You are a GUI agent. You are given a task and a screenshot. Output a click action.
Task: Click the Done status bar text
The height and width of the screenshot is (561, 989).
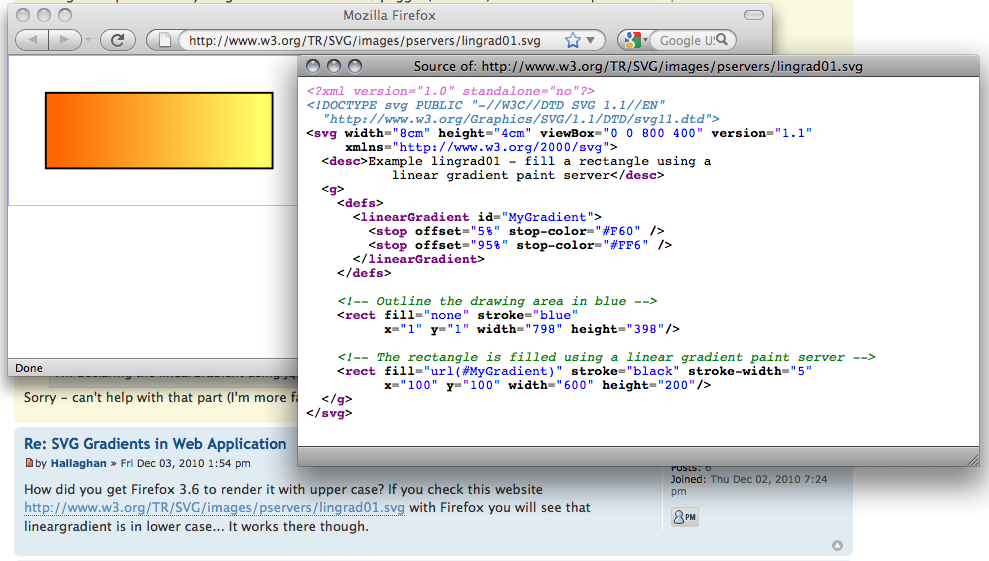29,368
